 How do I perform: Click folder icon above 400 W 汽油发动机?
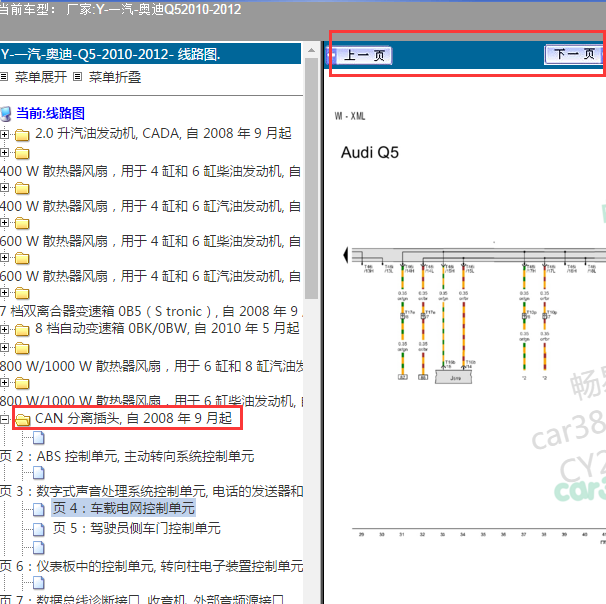(22, 188)
